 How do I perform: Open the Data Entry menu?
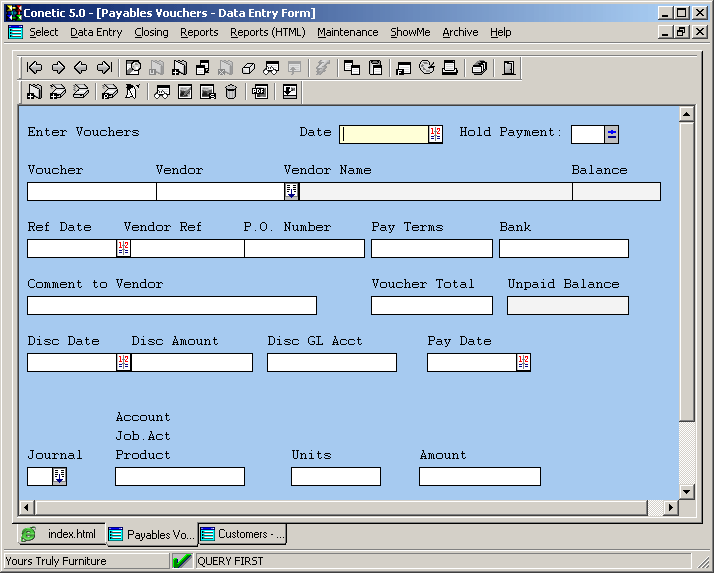click(x=96, y=32)
